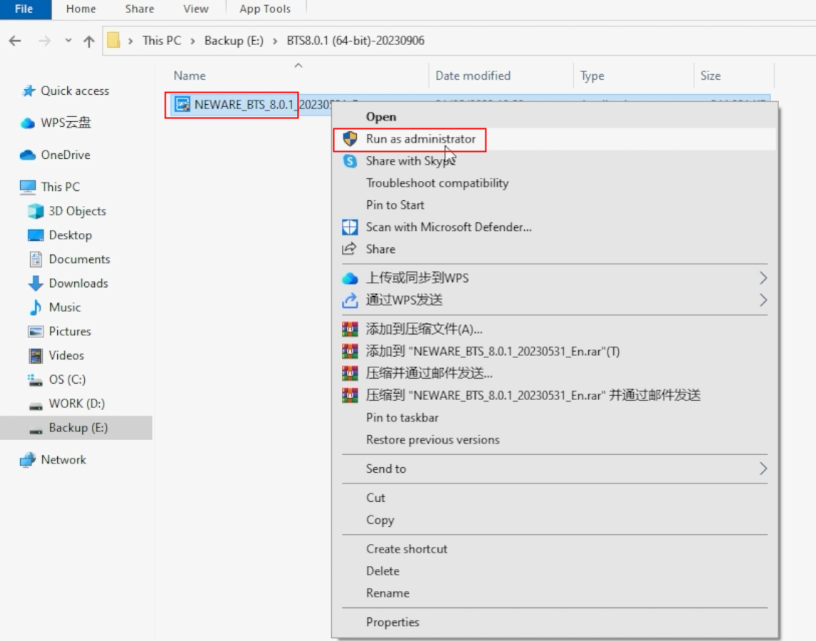Expand the Send to submenu
The image size is (816, 641).
555,469
